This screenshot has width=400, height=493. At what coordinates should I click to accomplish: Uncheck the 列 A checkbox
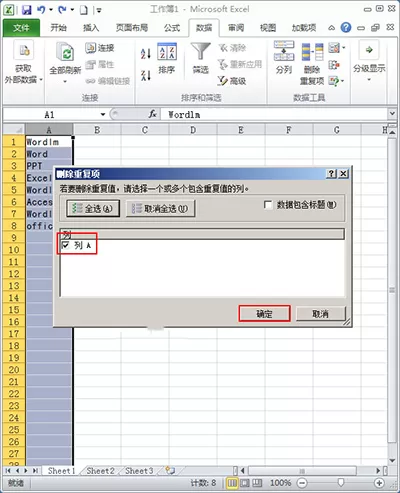[66, 246]
